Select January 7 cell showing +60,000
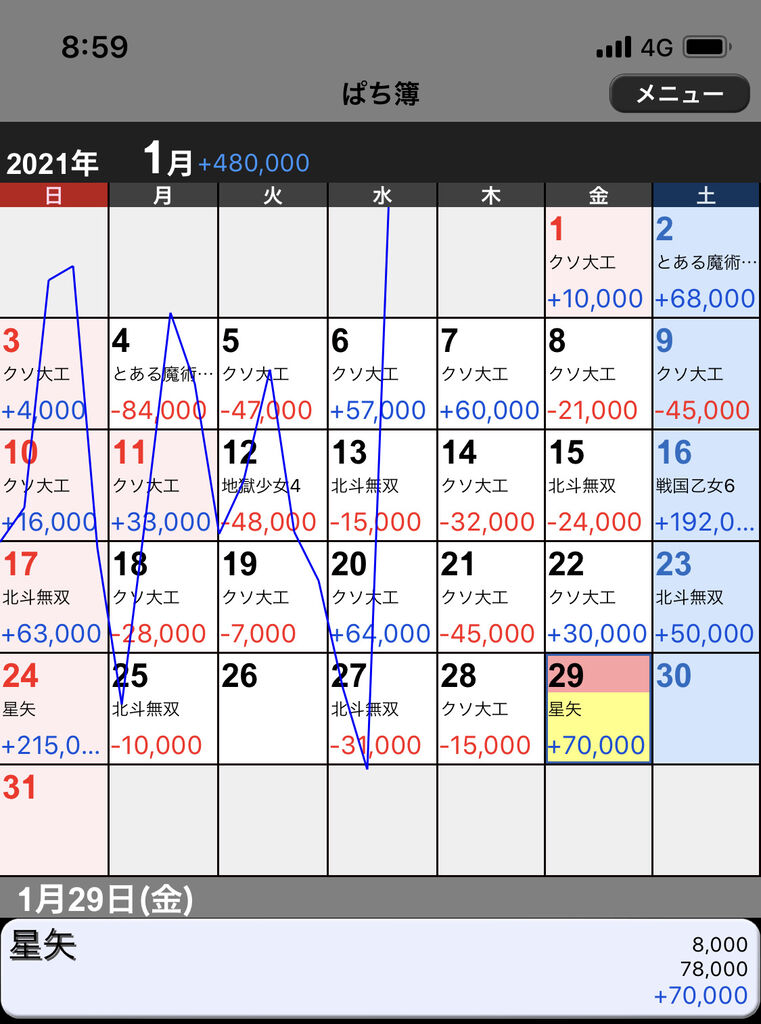This screenshot has height=1024, width=761. pos(491,374)
